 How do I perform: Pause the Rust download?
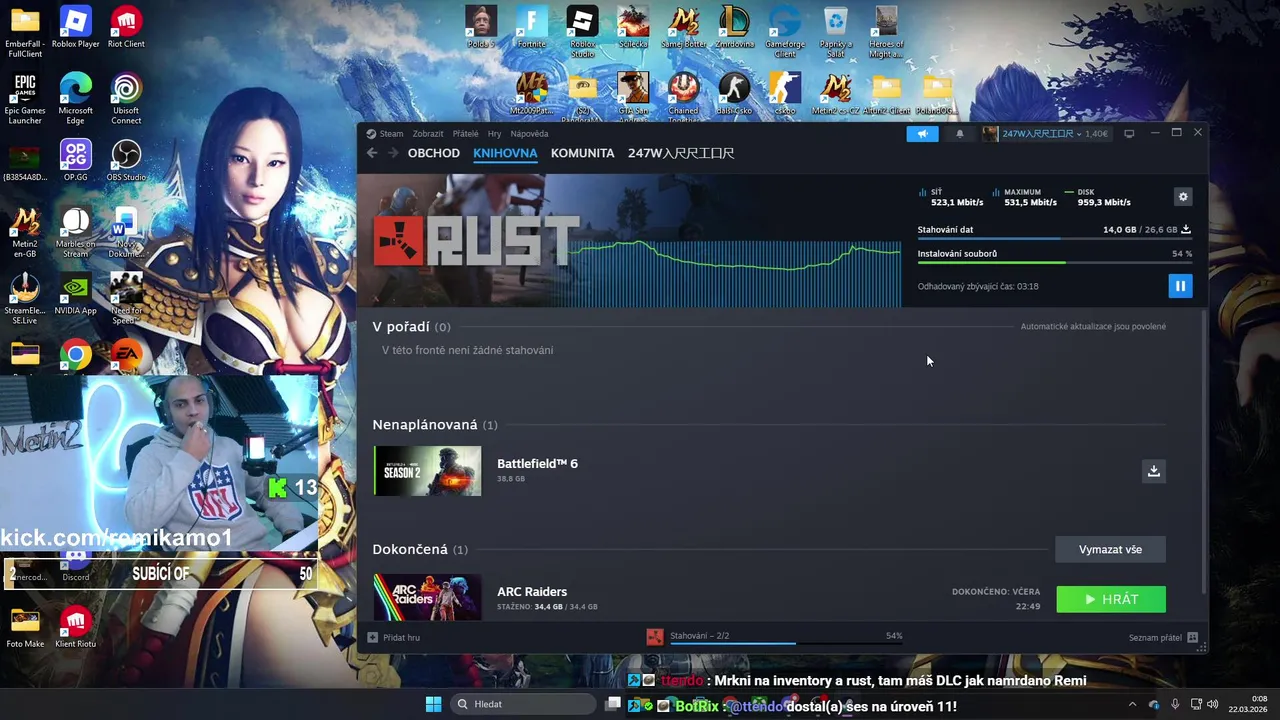(x=1180, y=286)
